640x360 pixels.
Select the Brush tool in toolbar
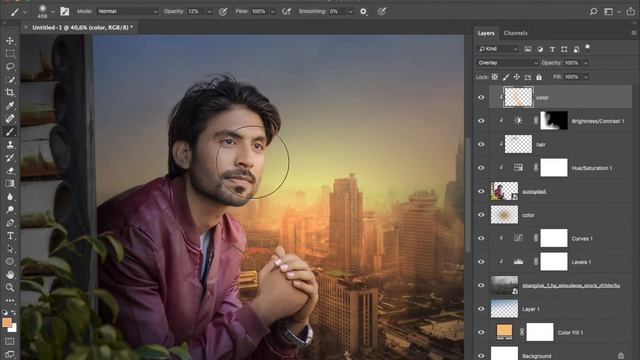pyautogui.click(x=10, y=132)
